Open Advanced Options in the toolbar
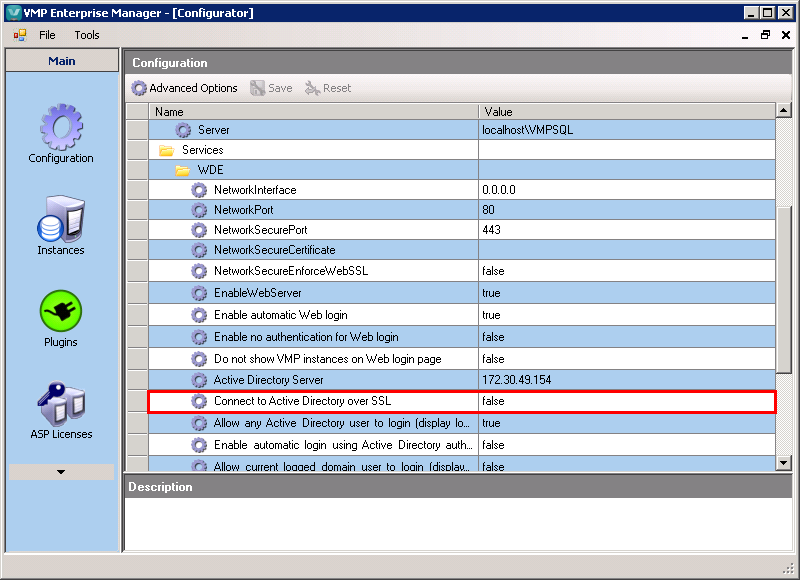The width and height of the screenshot is (800, 580). (x=185, y=88)
